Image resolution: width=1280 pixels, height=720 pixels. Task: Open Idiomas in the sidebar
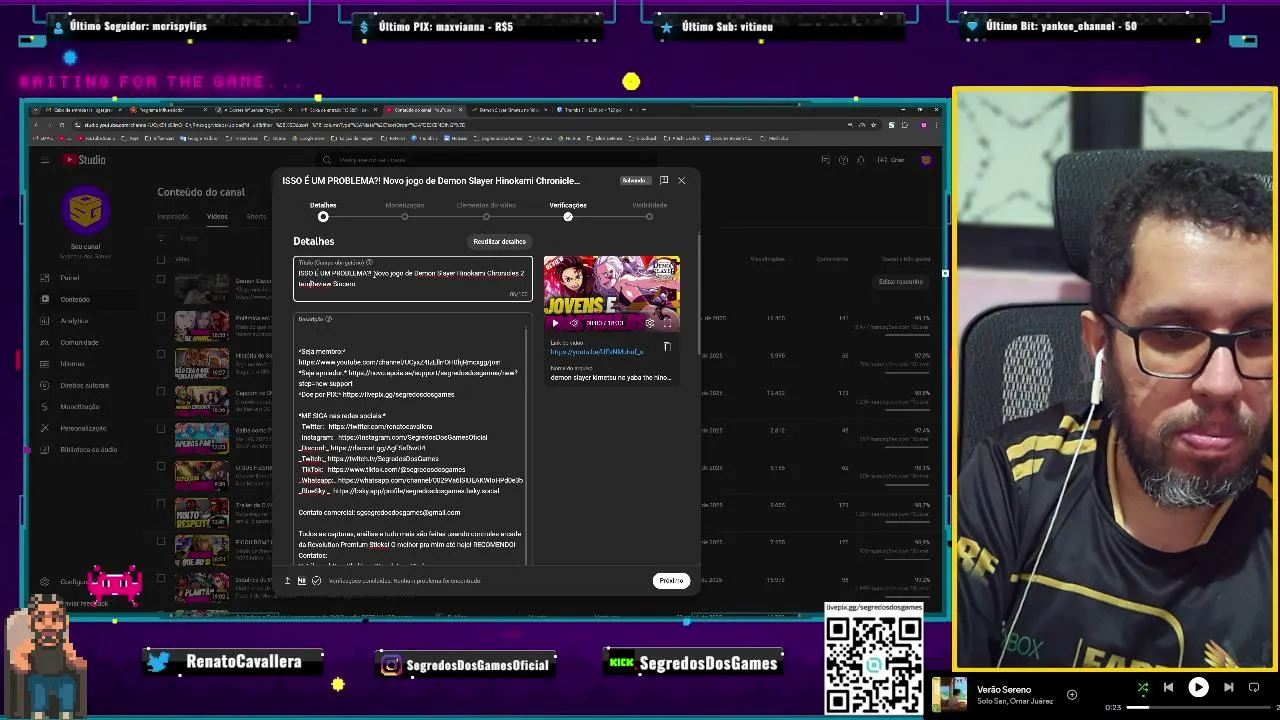(x=72, y=364)
